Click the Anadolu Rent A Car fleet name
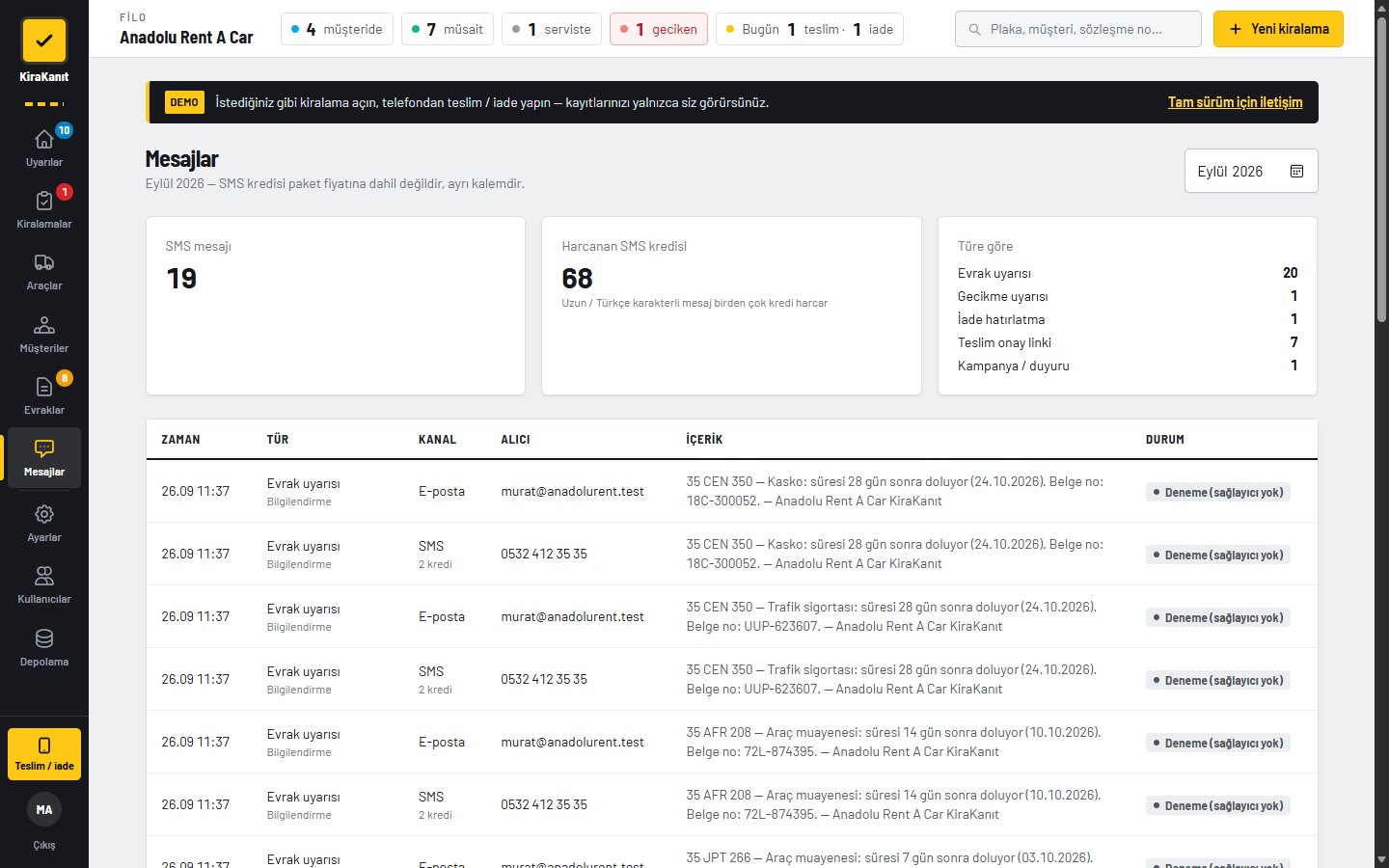The image size is (1389, 868). pos(186,38)
